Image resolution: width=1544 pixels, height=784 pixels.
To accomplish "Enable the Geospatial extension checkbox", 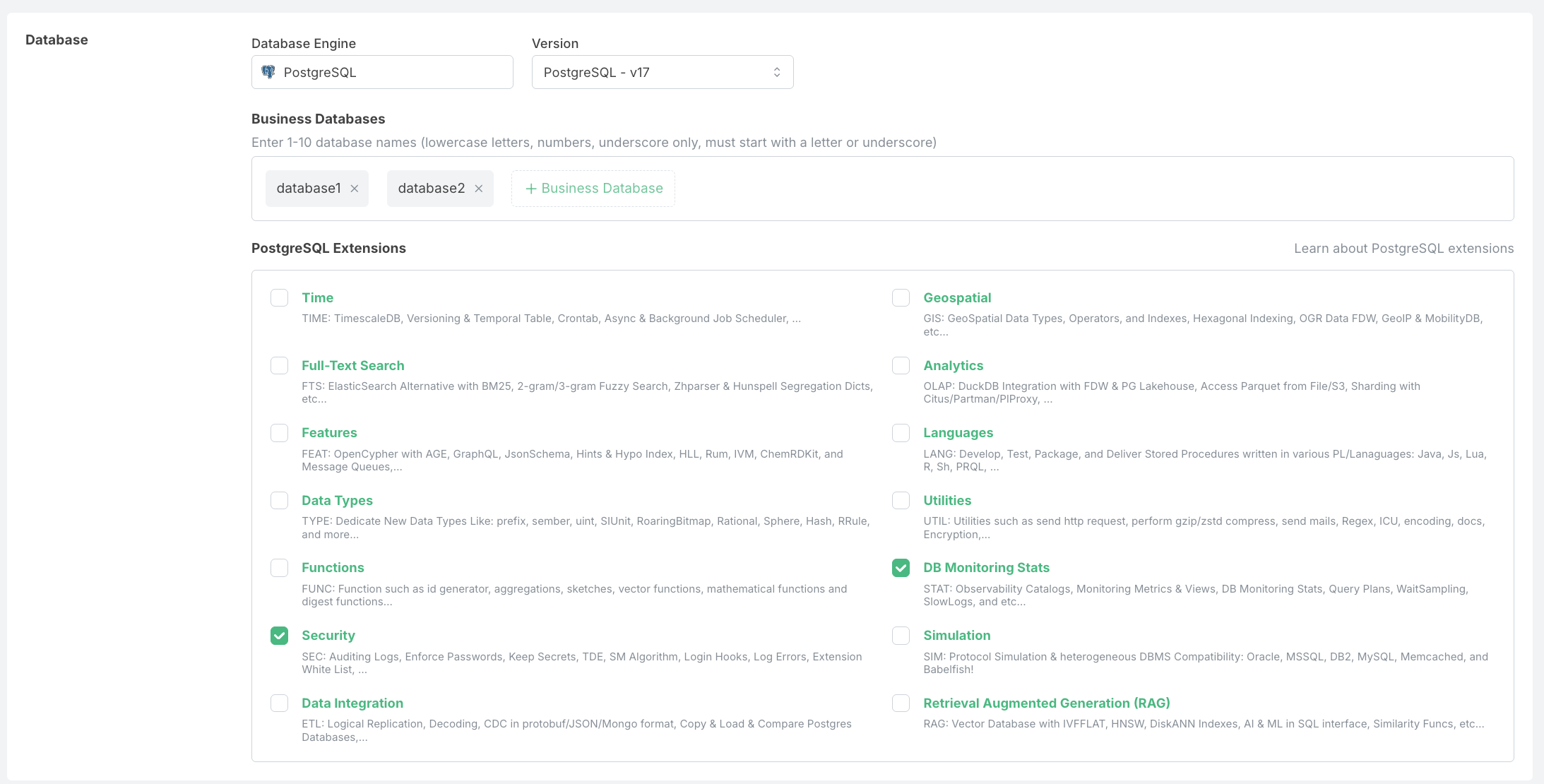I will click(x=901, y=297).
